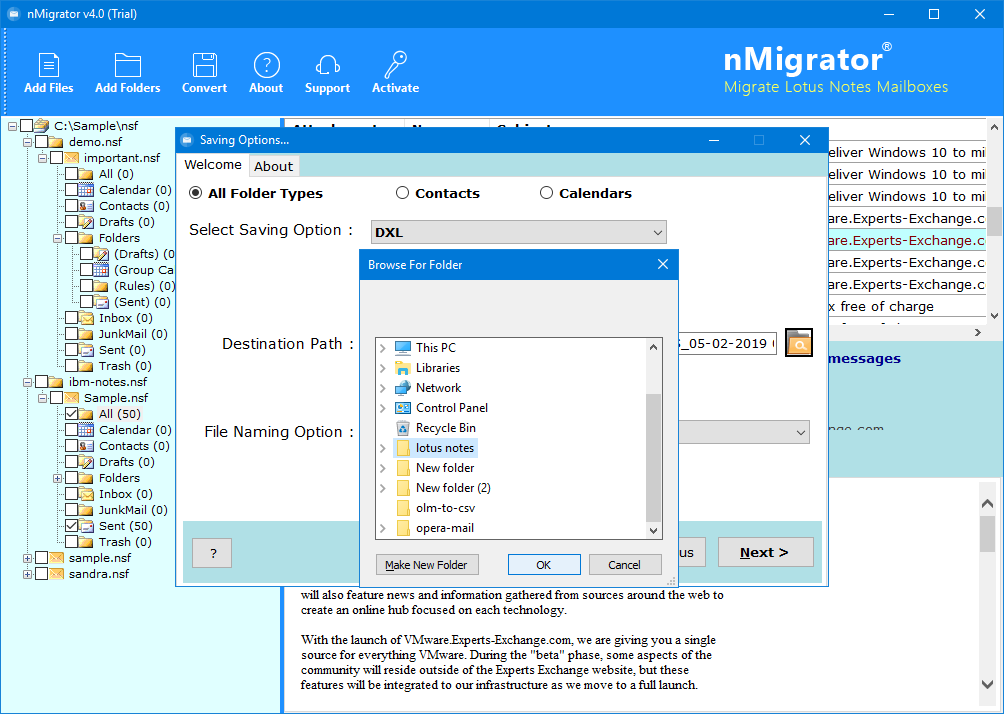Select the sample.nsf tree item
This screenshot has width=1004, height=714.
(100, 558)
